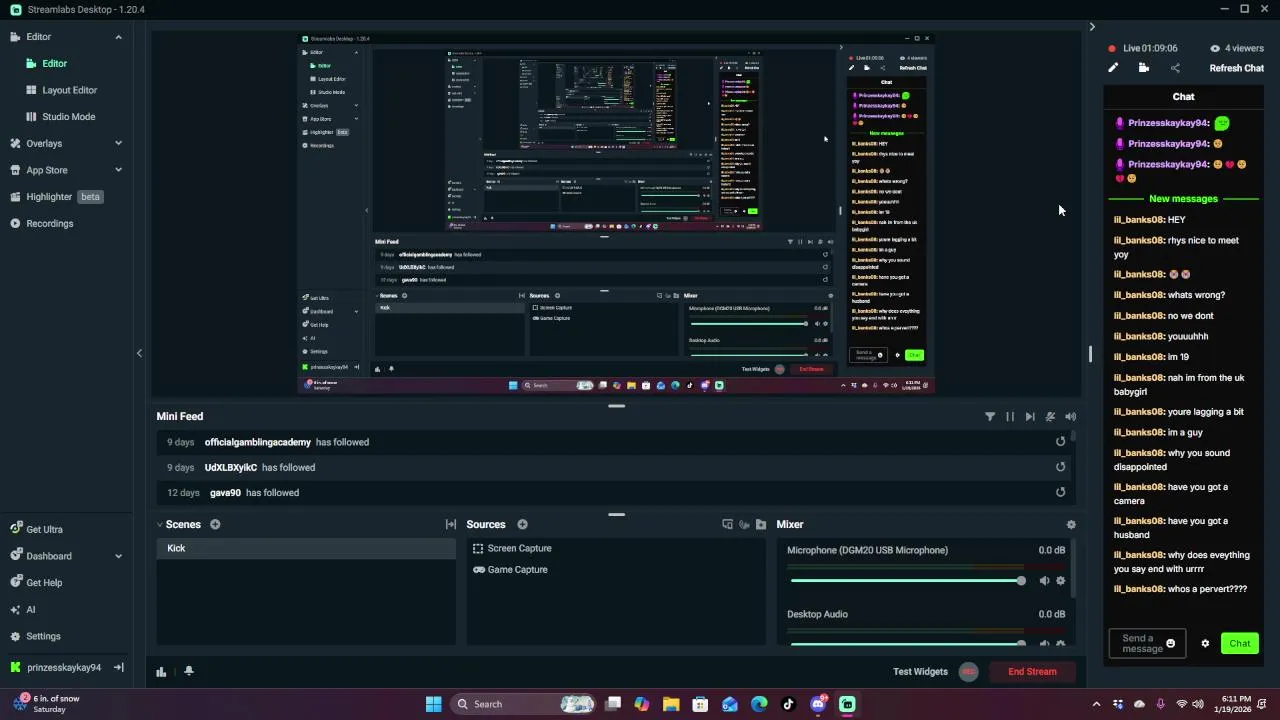
Task: Open chat settings gear
Action: 1205,644
